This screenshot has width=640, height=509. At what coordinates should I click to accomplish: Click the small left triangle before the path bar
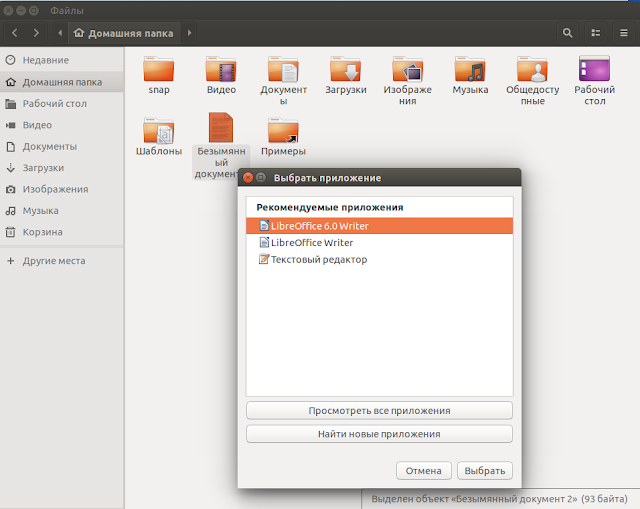pyautogui.click(x=60, y=33)
